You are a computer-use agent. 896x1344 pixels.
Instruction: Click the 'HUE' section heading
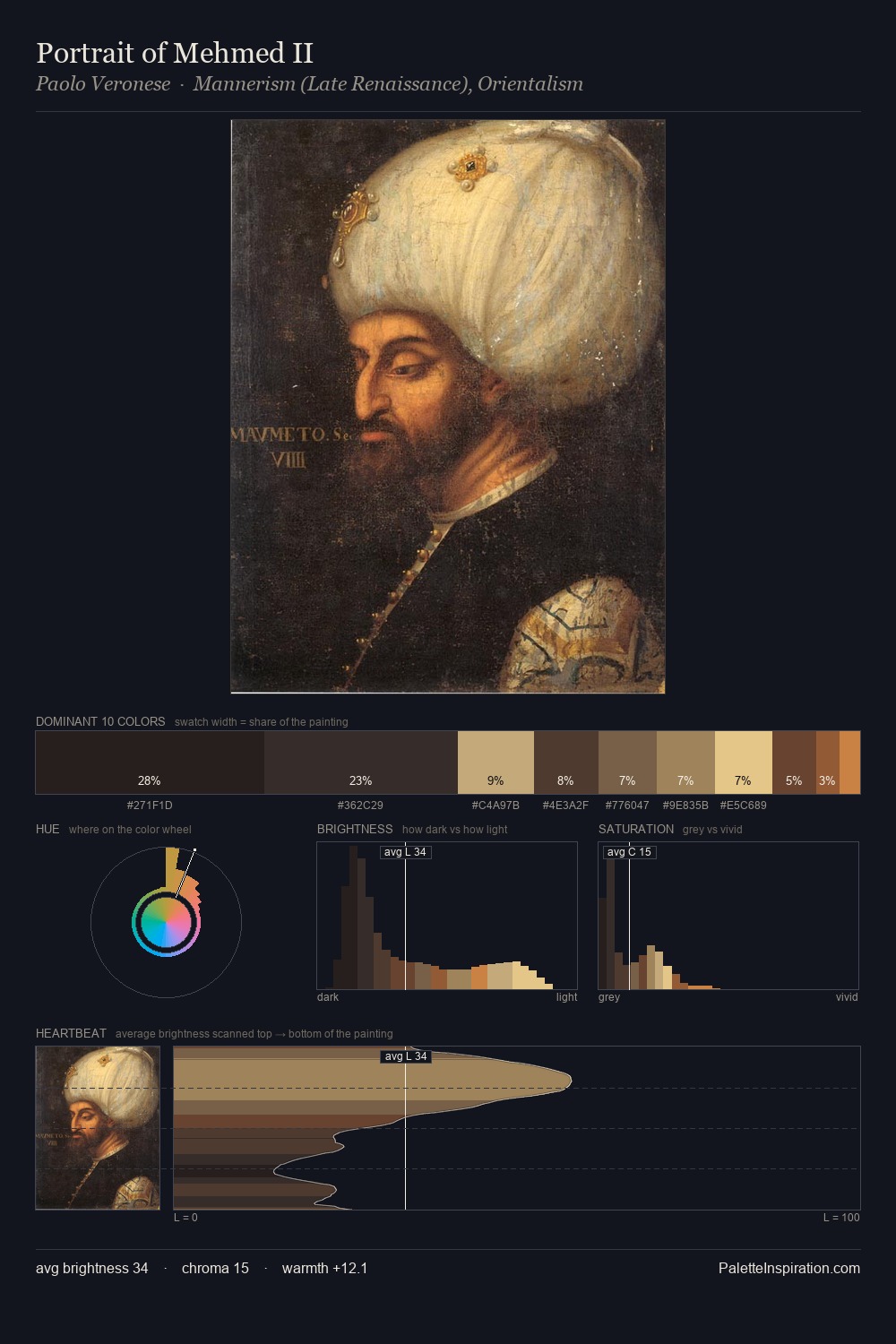tap(47, 829)
